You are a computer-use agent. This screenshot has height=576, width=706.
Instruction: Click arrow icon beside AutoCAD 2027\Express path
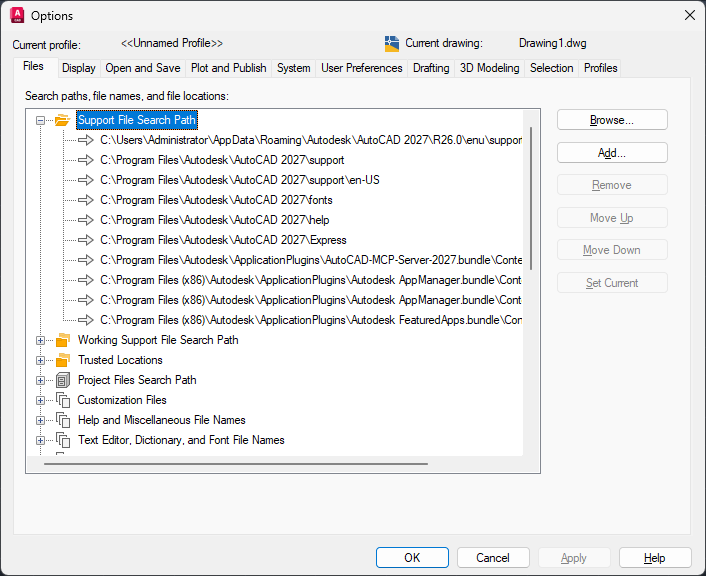[x=86, y=240]
